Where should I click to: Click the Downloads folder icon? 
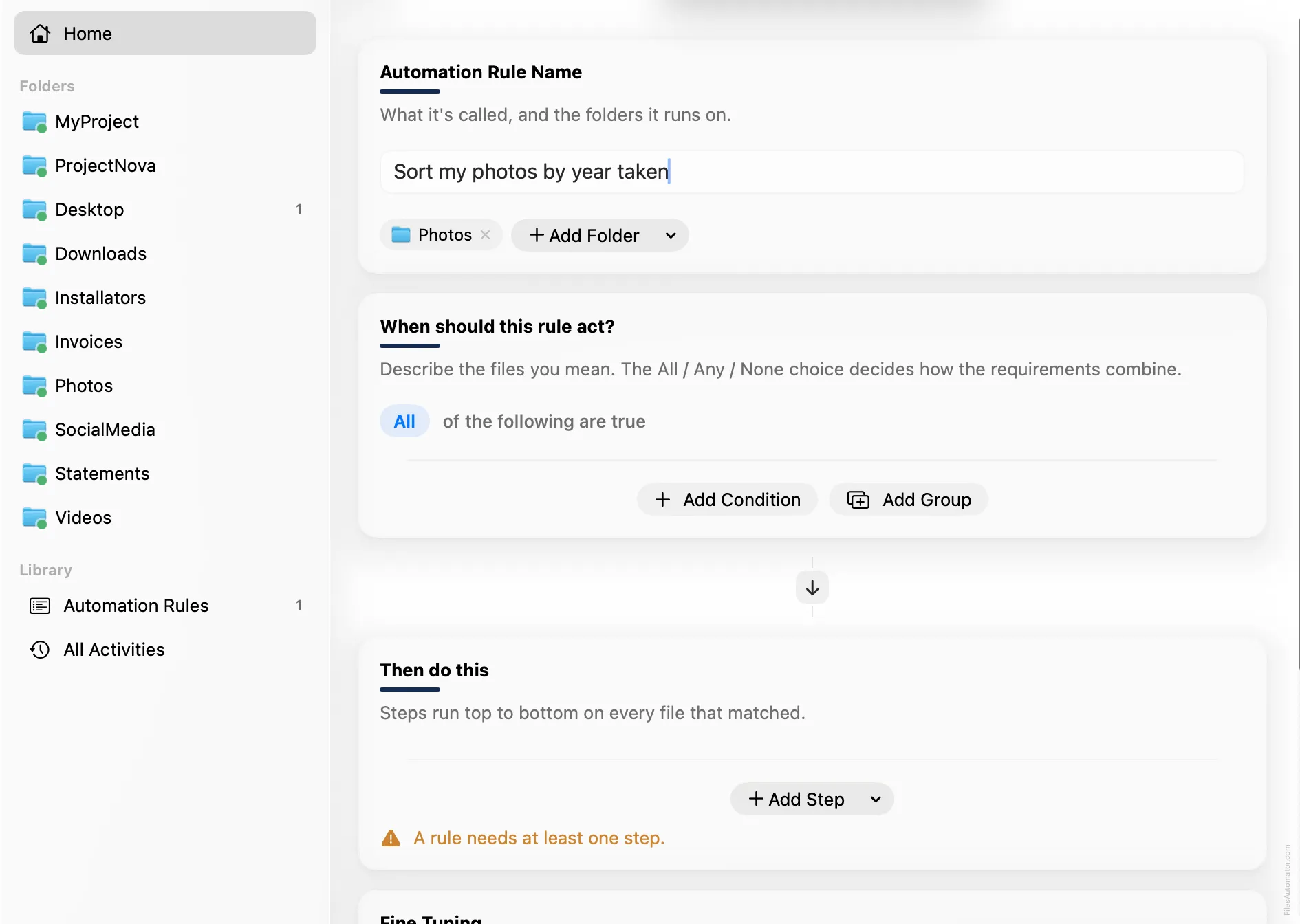pyautogui.click(x=34, y=254)
